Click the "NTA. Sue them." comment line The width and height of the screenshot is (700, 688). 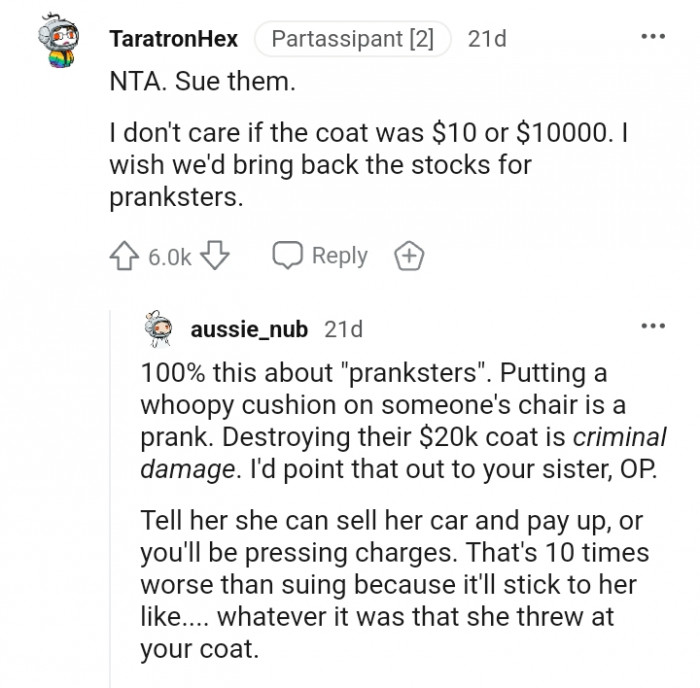coord(201,81)
